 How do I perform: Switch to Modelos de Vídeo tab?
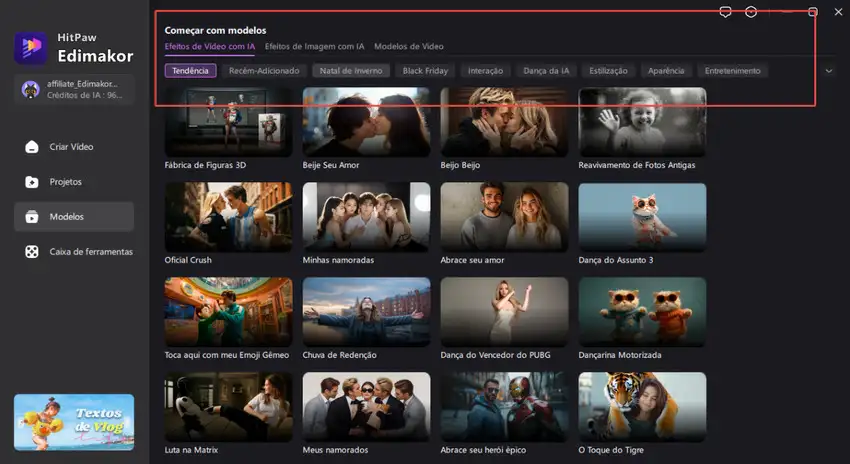(x=409, y=46)
